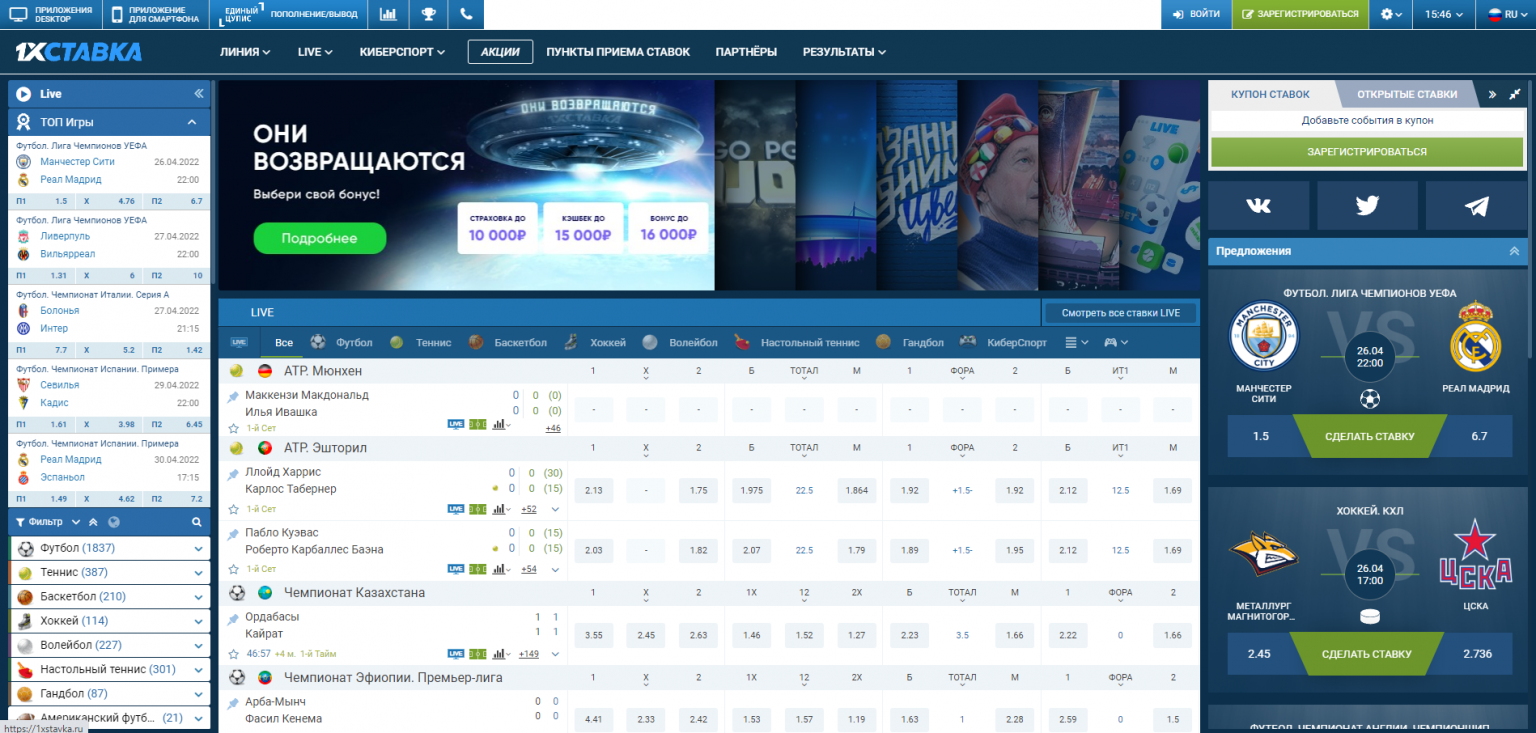Select odds 3.55 for Ордабасы win
The height and width of the screenshot is (733, 1536).
(x=593, y=635)
